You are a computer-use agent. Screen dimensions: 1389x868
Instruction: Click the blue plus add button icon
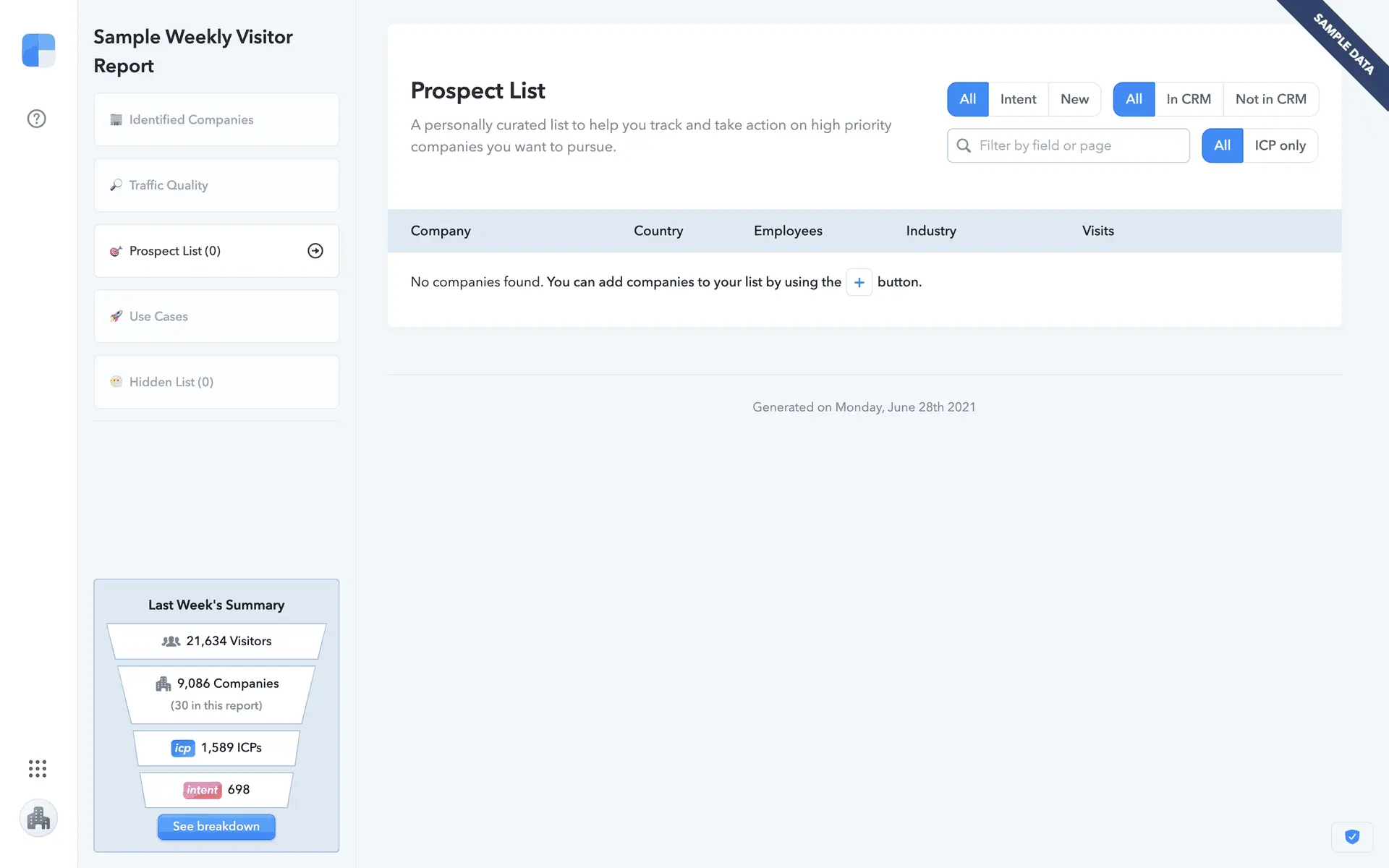coord(859,282)
